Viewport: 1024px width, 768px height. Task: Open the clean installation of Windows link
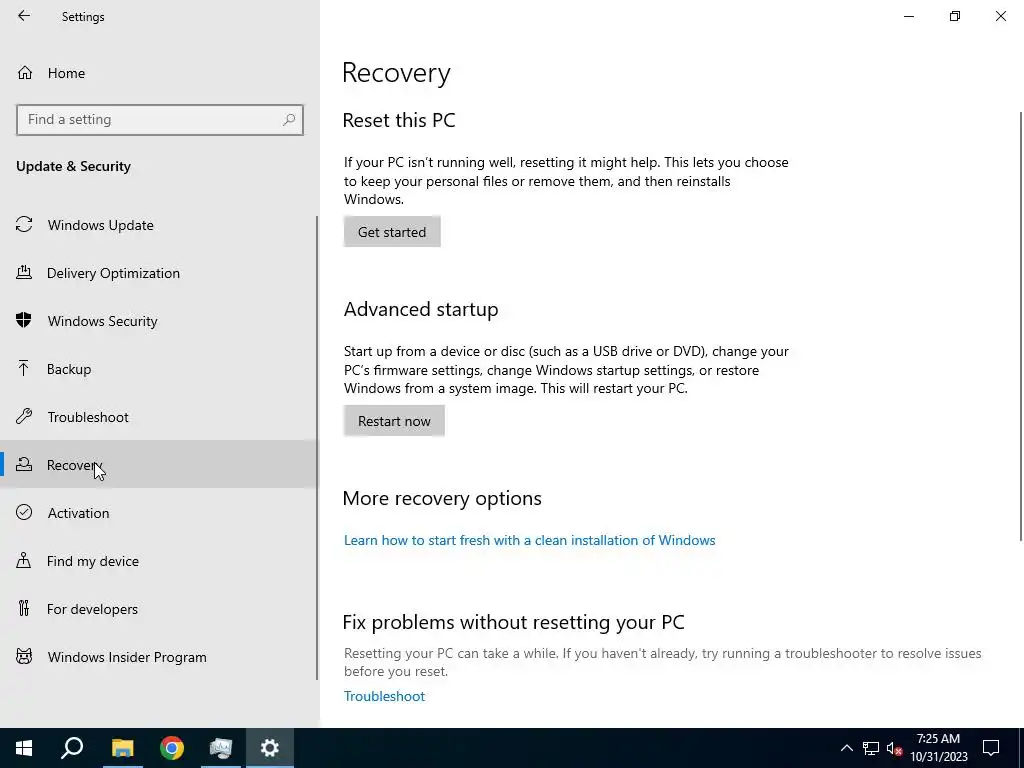(529, 540)
